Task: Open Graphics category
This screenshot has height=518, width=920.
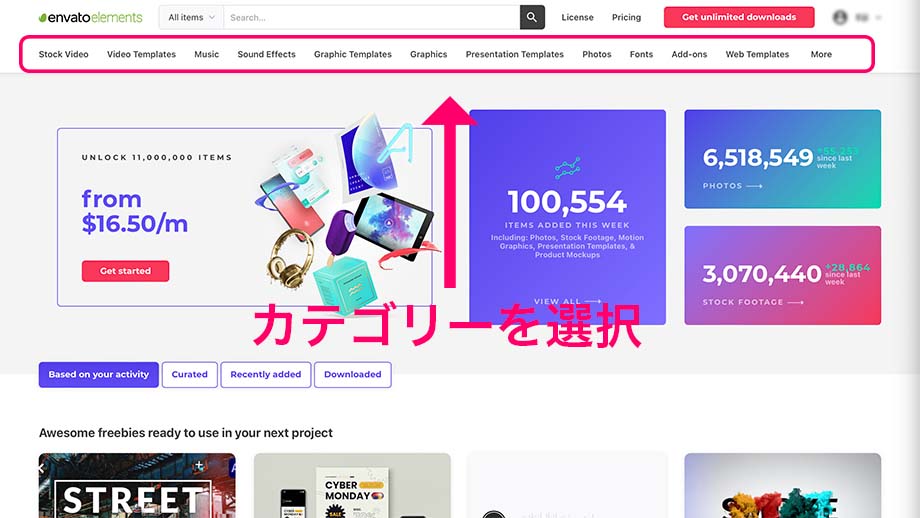Action: tap(428, 54)
